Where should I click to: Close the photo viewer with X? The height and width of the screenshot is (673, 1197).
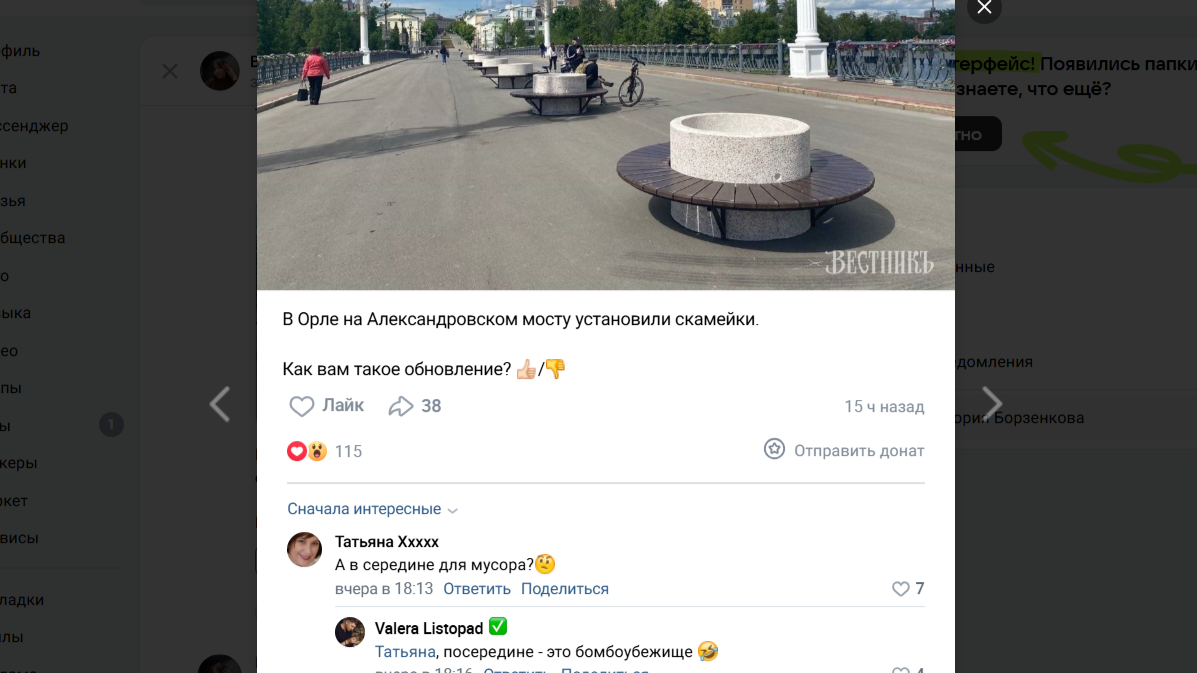[984, 8]
